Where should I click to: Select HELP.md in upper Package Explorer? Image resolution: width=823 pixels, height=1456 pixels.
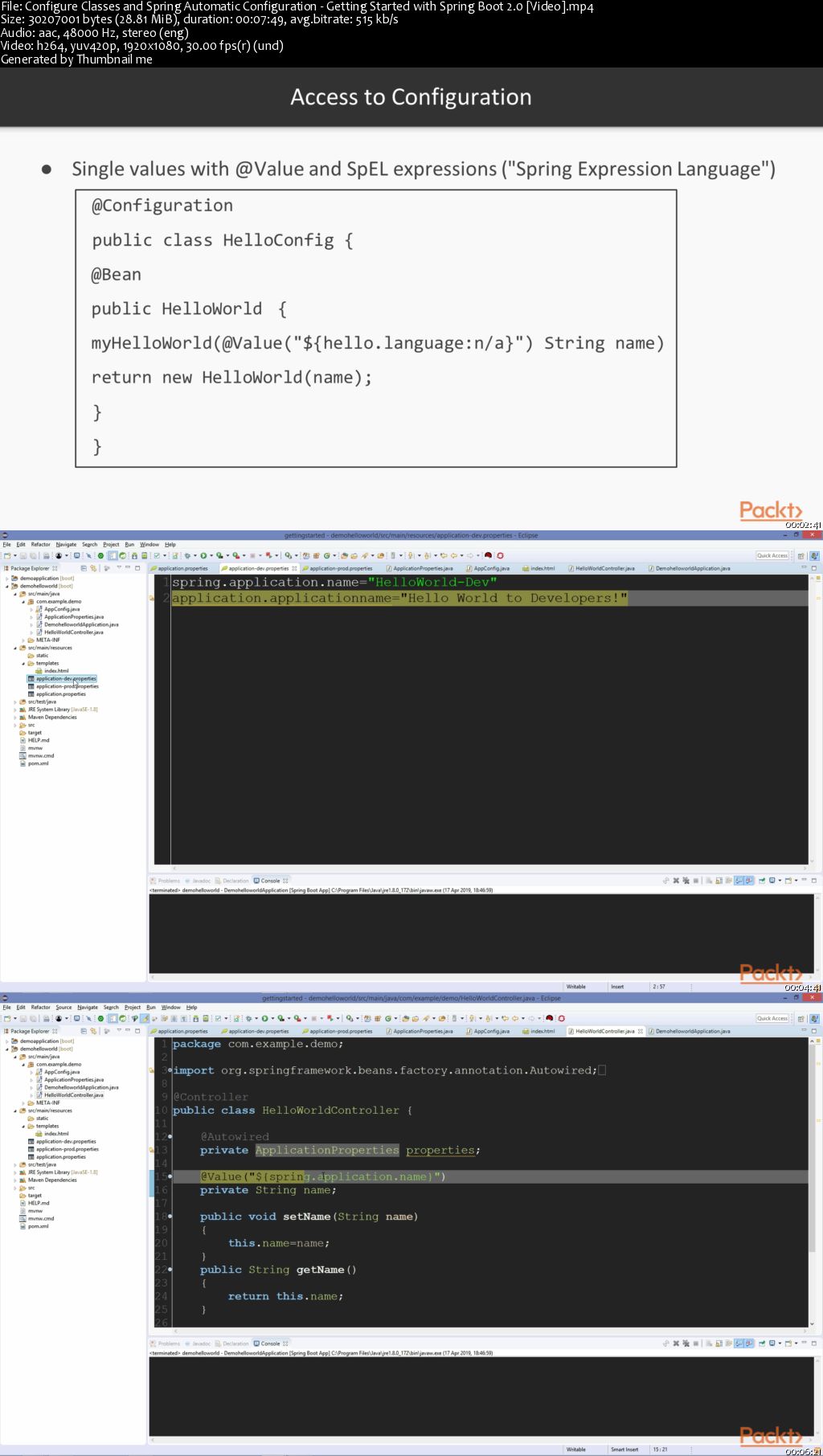(35, 740)
